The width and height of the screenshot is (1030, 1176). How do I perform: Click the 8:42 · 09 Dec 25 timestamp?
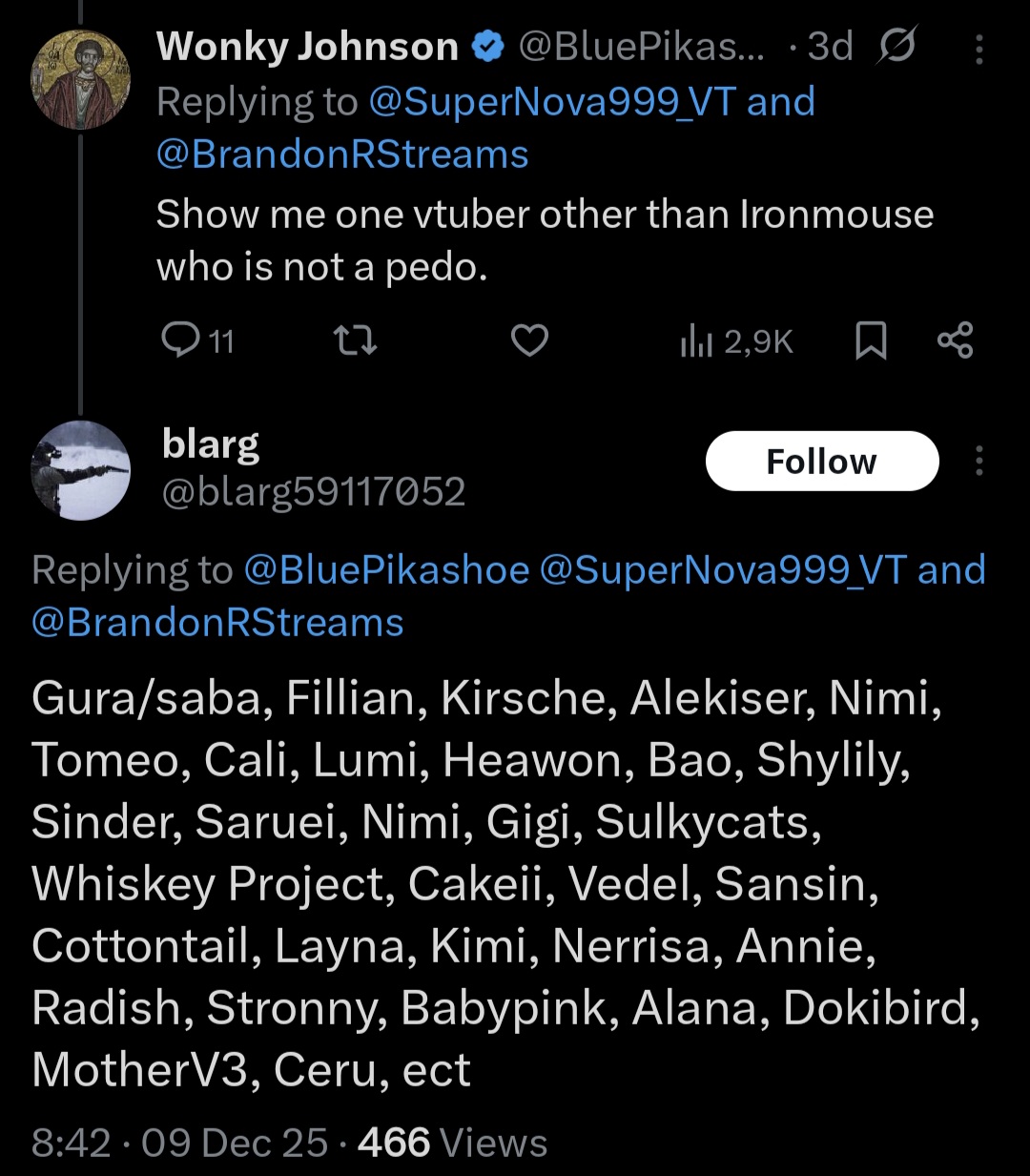pyautogui.click(x=180, y=1142)
